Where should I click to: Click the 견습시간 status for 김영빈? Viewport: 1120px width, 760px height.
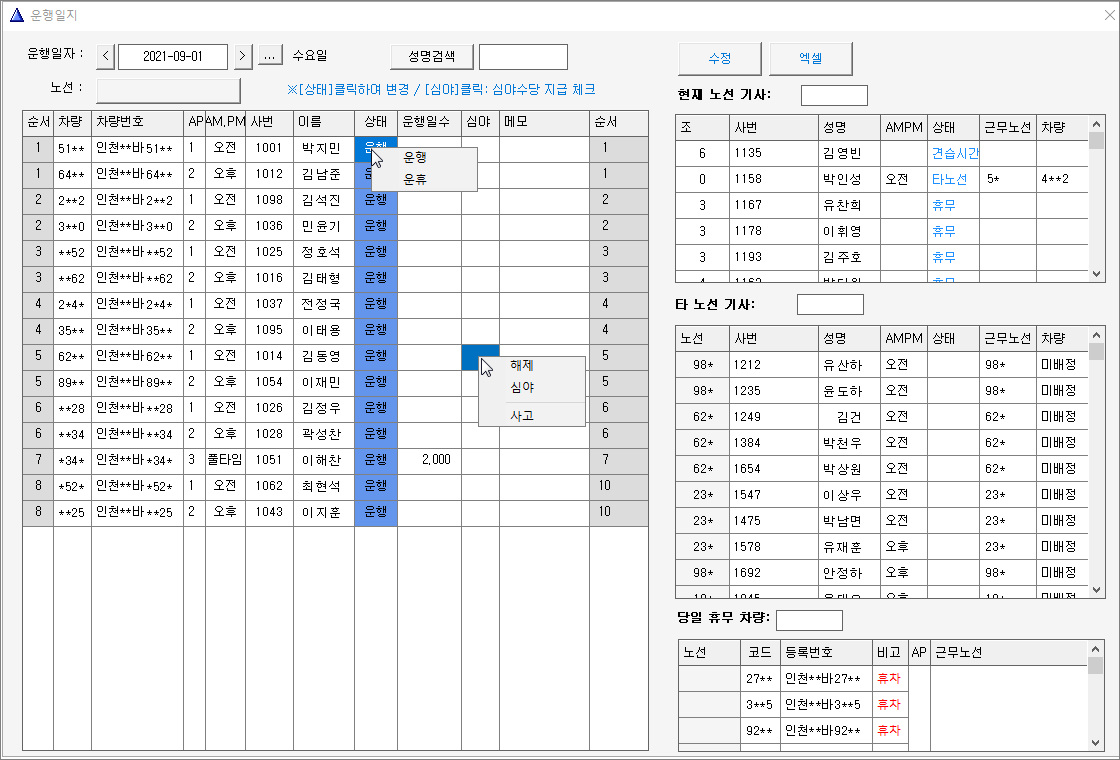(954, 153)
